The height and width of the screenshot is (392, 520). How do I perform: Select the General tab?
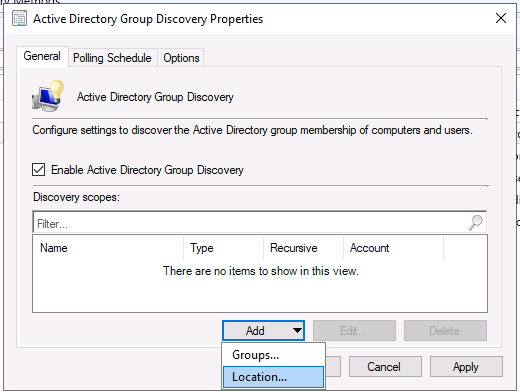(42, 56)
